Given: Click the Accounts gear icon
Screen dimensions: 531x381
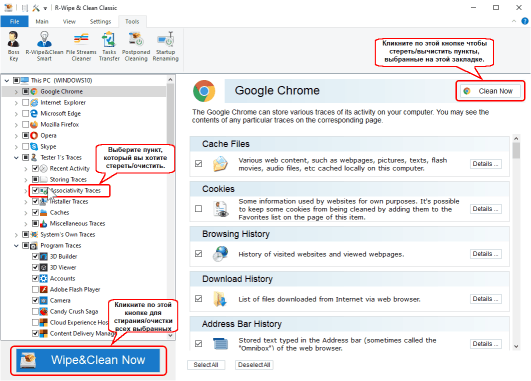Looking at the screenshot, I should [x=43, y=278].
